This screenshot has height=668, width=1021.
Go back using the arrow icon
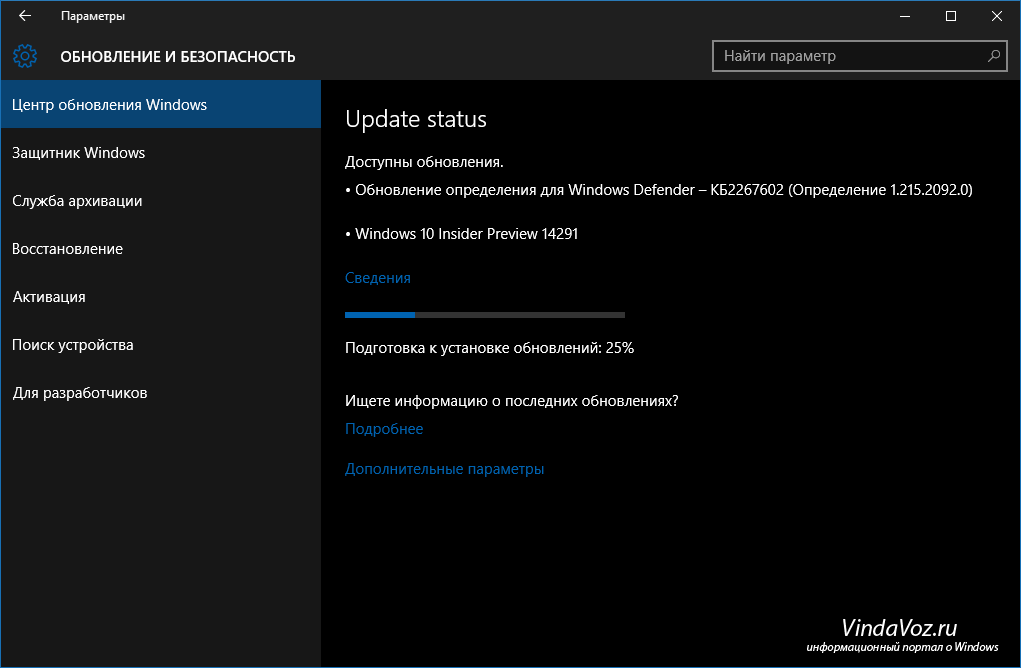[x=25, y=16]
